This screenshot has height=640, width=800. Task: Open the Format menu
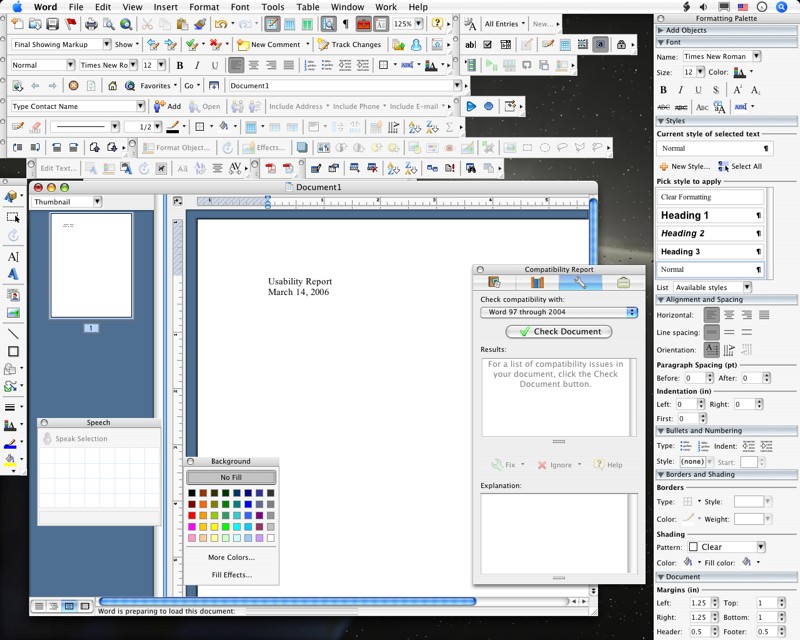[x=204, y=6]
